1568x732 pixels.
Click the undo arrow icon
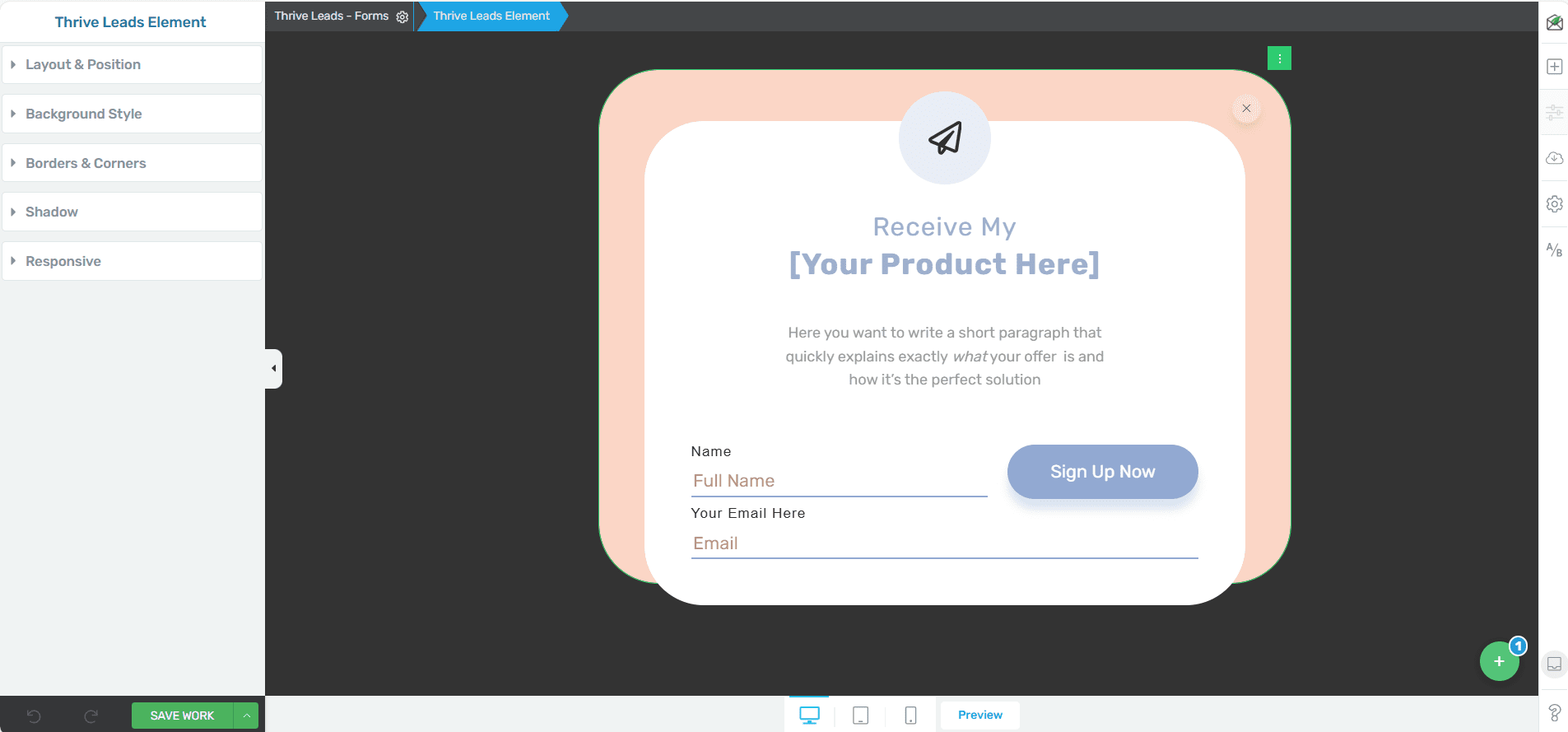coord(34,716)
